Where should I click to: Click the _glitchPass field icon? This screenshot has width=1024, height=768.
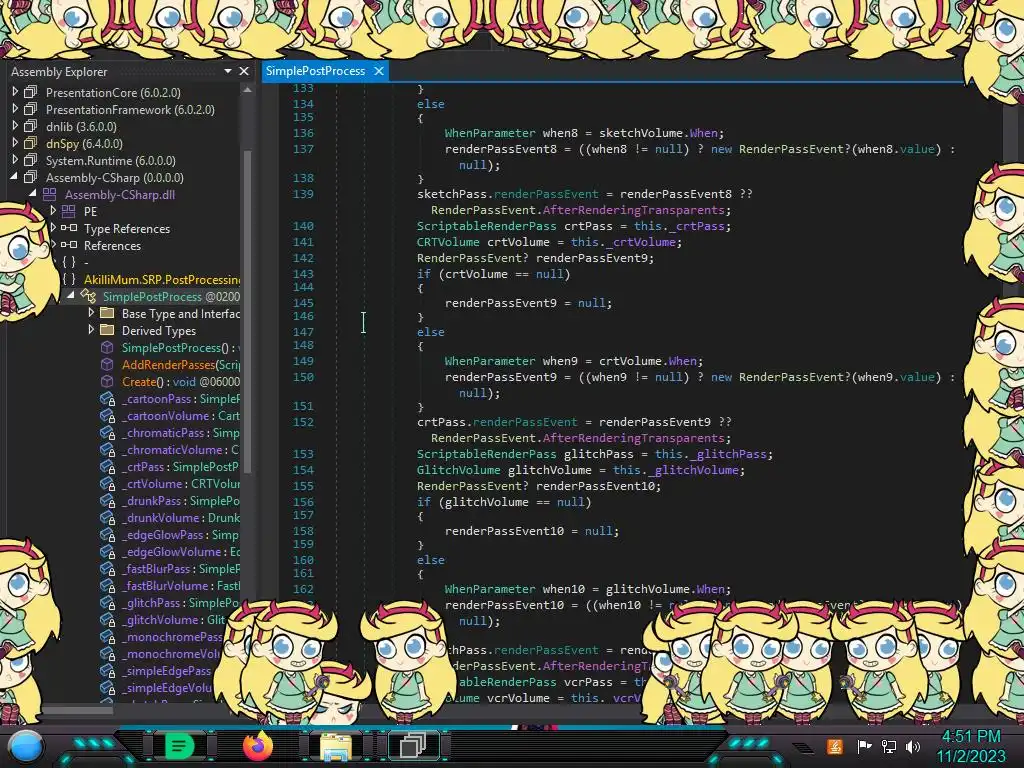pos(107,602)
